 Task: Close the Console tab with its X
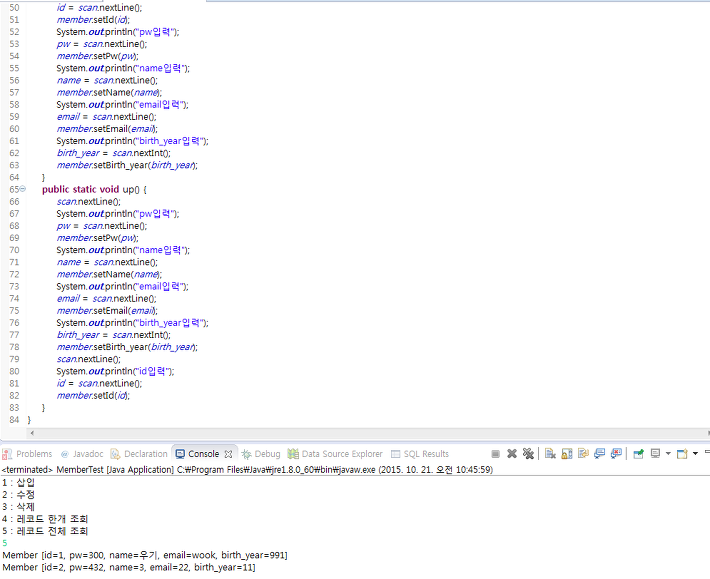(228, 454)
